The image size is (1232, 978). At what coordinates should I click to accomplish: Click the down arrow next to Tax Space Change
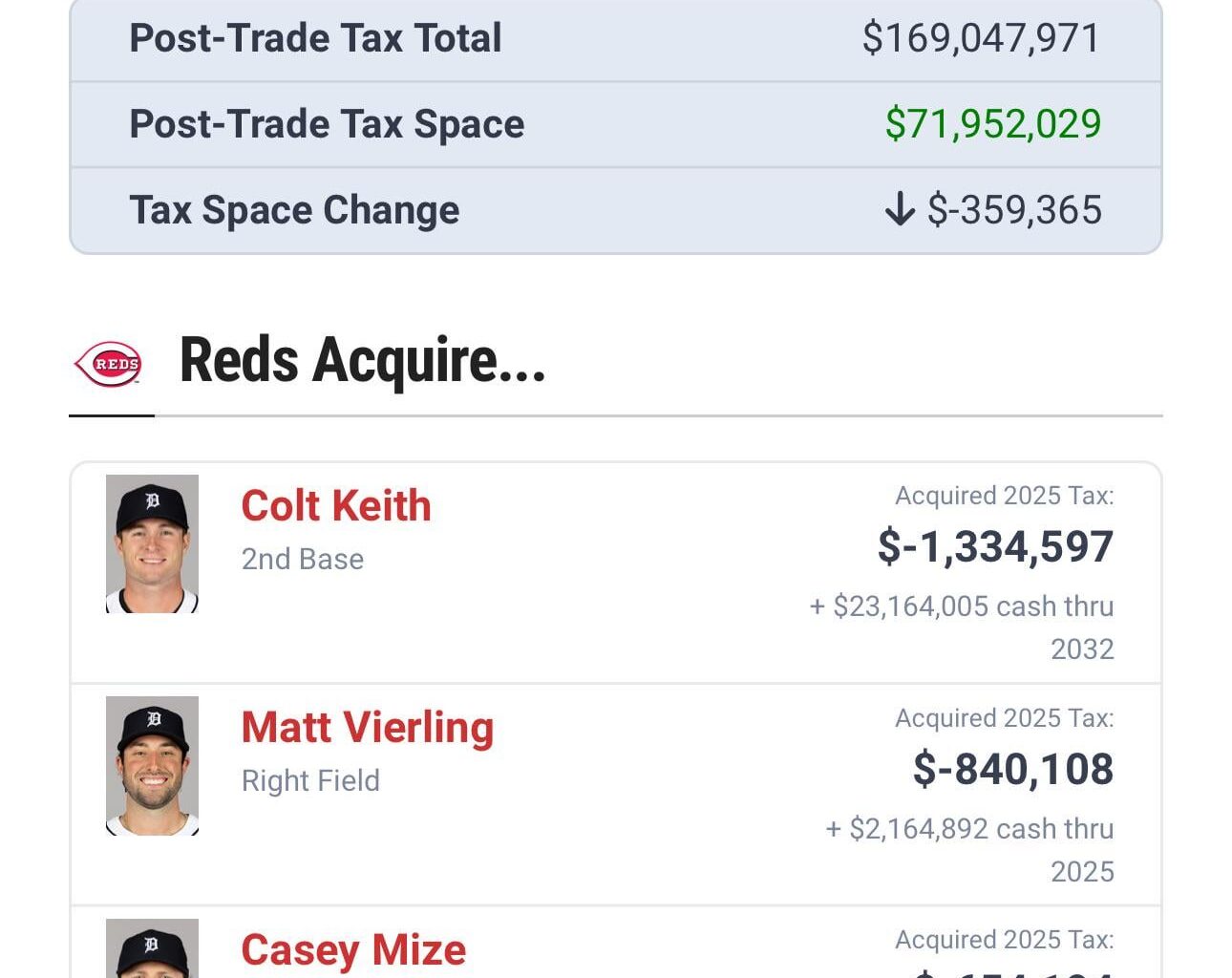click(x=900, y=210)
